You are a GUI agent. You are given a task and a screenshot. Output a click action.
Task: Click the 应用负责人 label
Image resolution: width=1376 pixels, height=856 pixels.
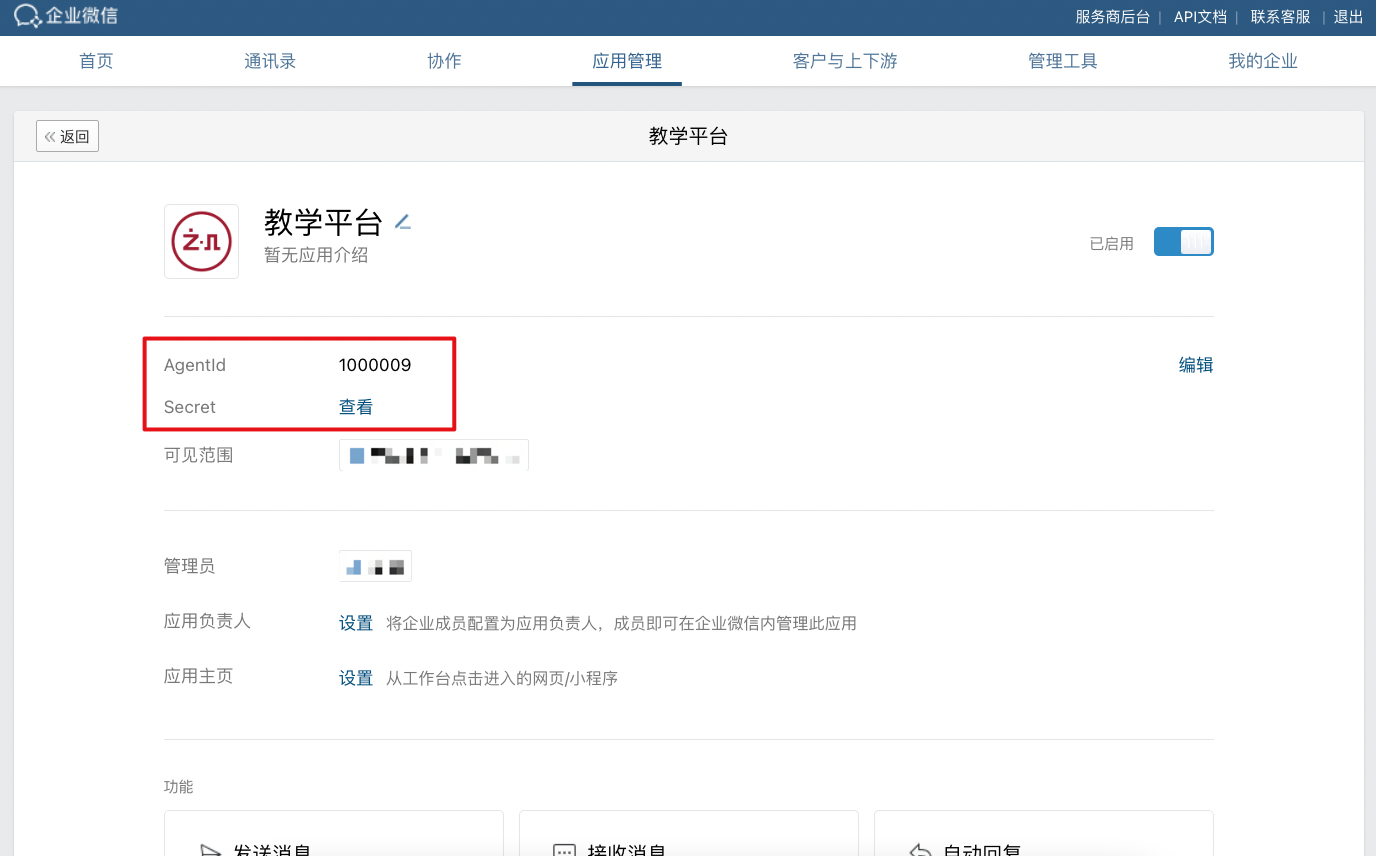click(x=207, y=621)
